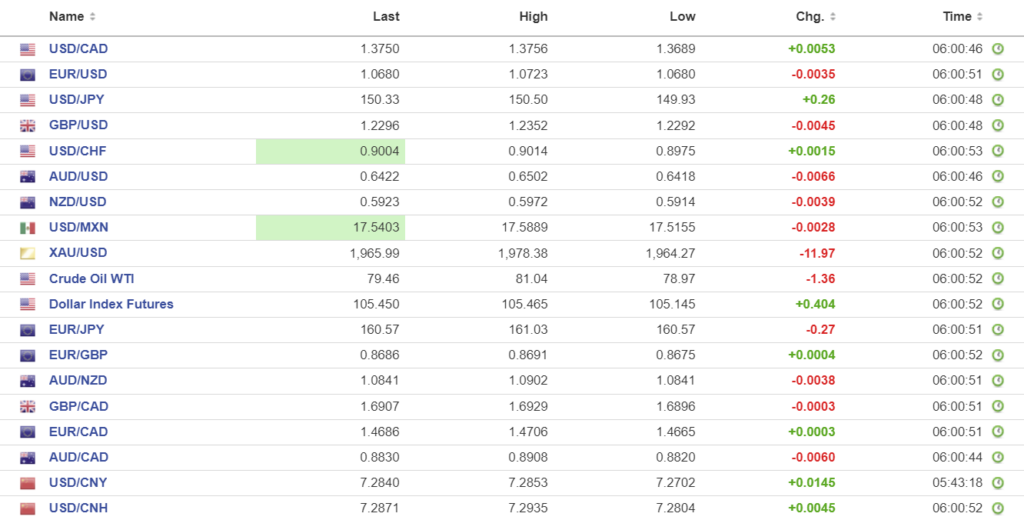The height and width of the screenshot is (520, 1024).
Task: Sort table by Chg. column arrows
Action: point(833,17)
